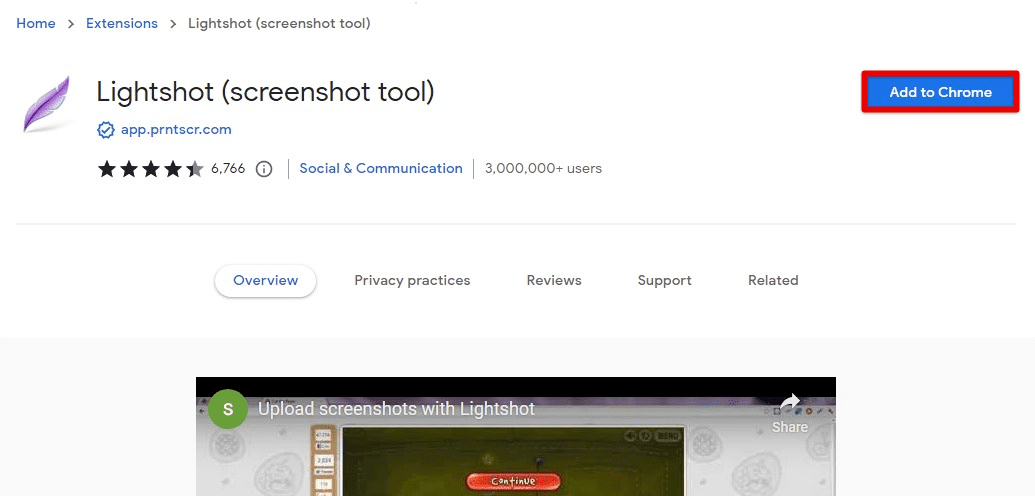Click the 3,000,000+ users text
Screen dimensions: 1035x496
(x=543, y=168)
